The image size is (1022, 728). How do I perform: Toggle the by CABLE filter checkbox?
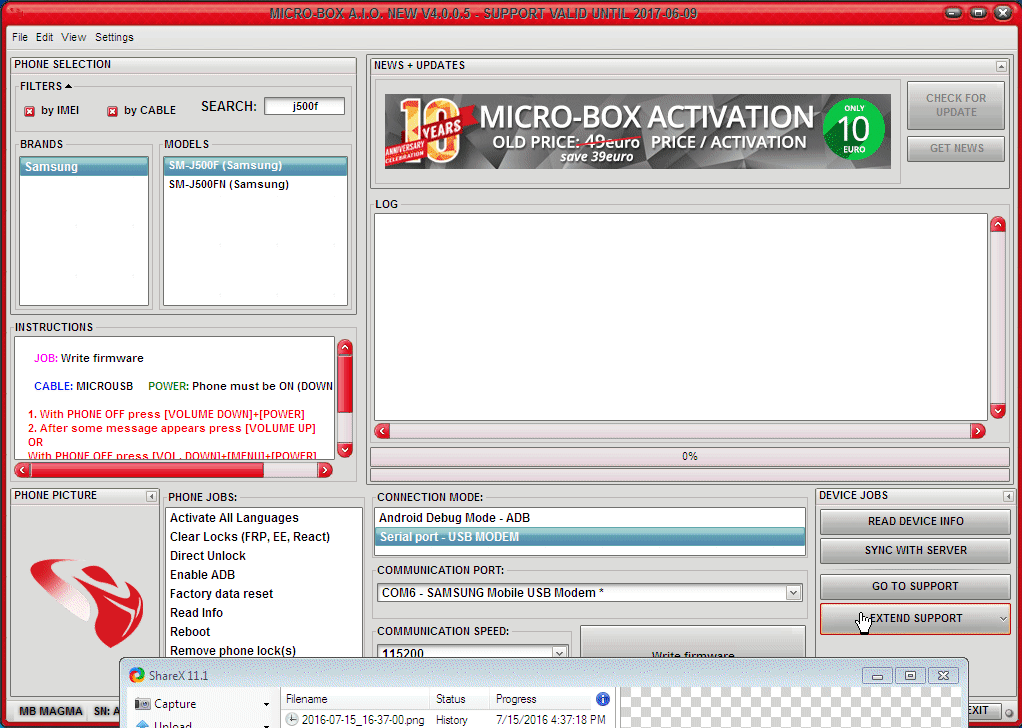click(112, 111)
